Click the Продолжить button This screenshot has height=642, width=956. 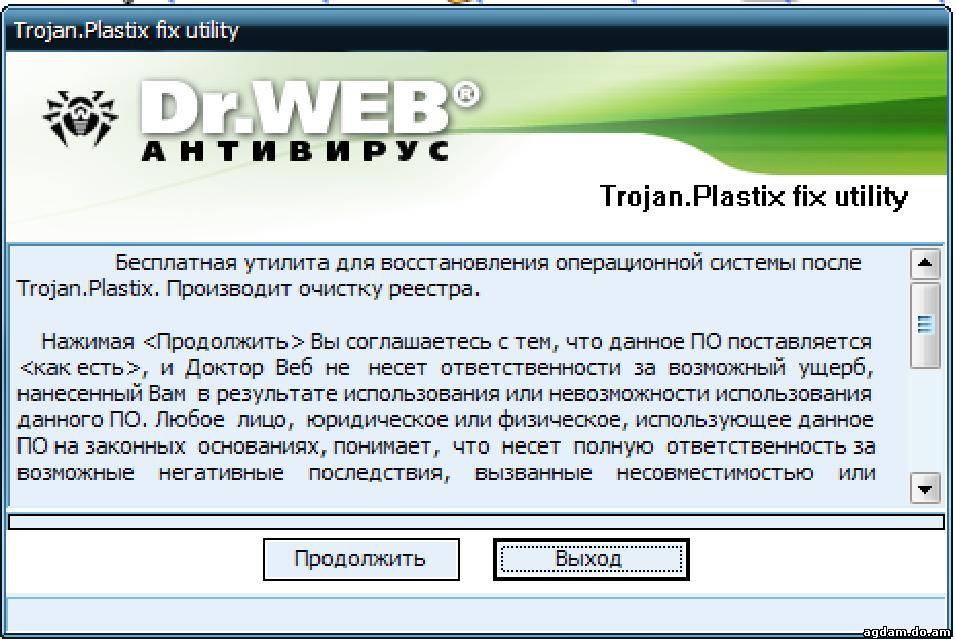pyautogui.click(x=361, y=559)
